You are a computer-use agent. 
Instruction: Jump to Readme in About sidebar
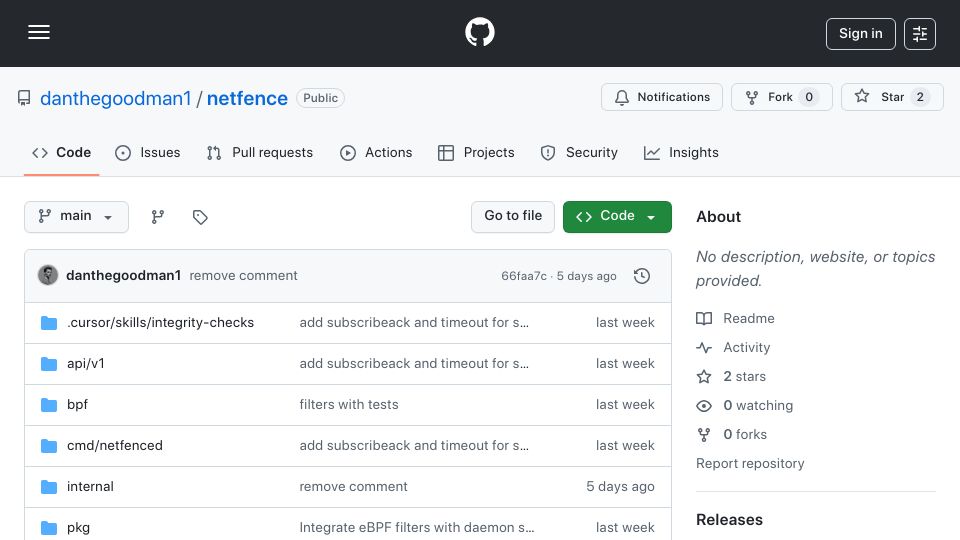tap(735, 318)
